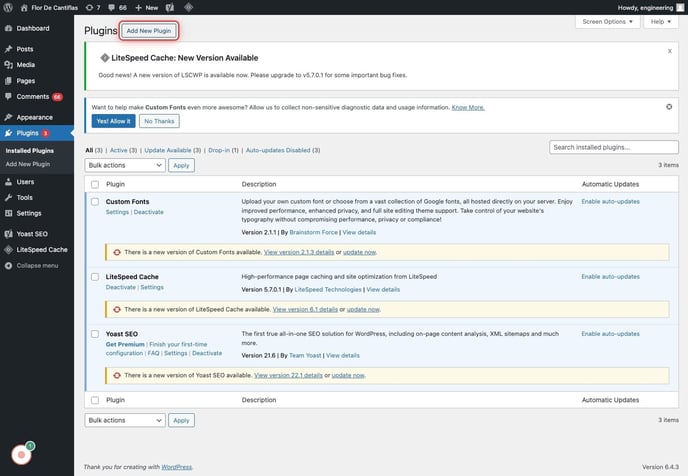Image resolution: width=688 pixels, height=476 pixels.
Task: Expand the Screen Options panel
Action: (607, 21)
